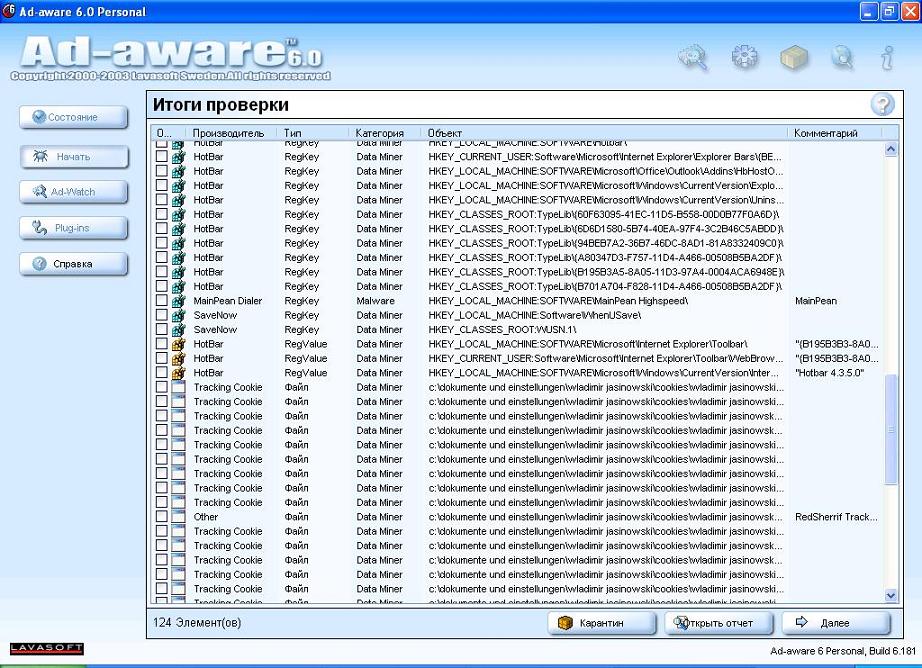Click the RegValue icon of the Hotbar 4.3.5.0 row
Image resolution: width=922 pixels, height=668 pixels.
pos(178,373)
